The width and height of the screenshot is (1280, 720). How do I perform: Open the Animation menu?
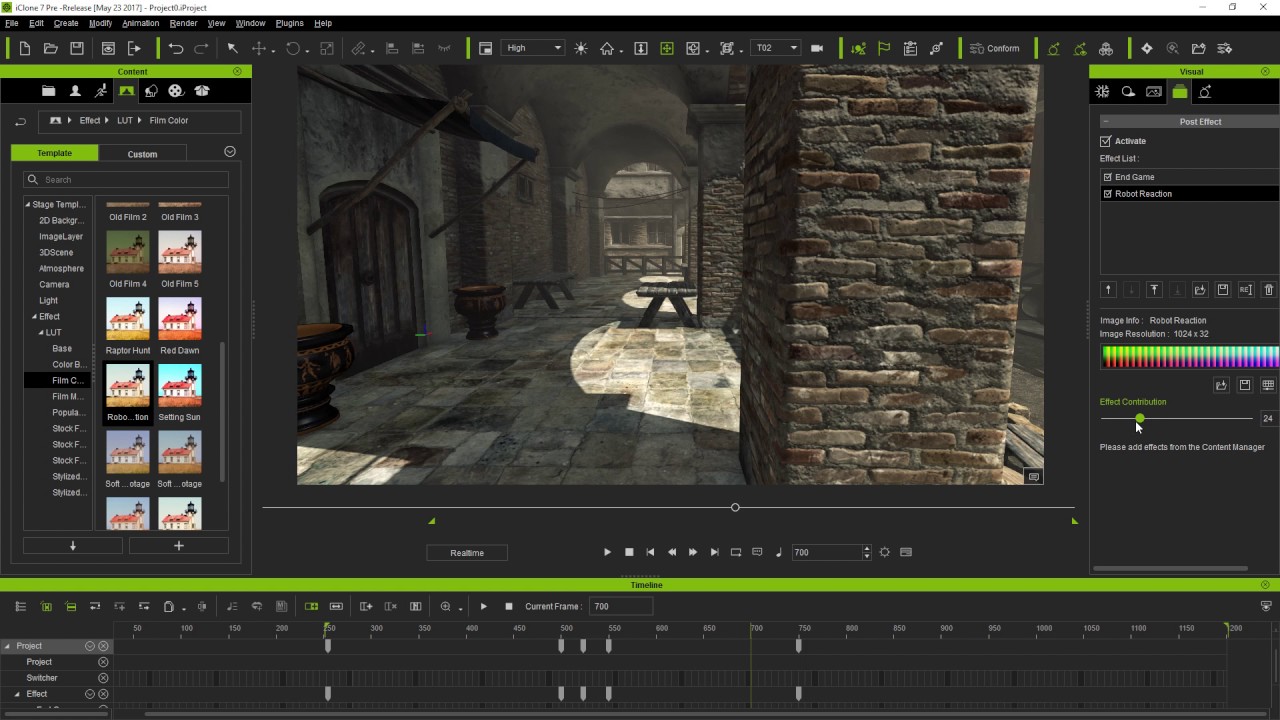tap(140, 23)
